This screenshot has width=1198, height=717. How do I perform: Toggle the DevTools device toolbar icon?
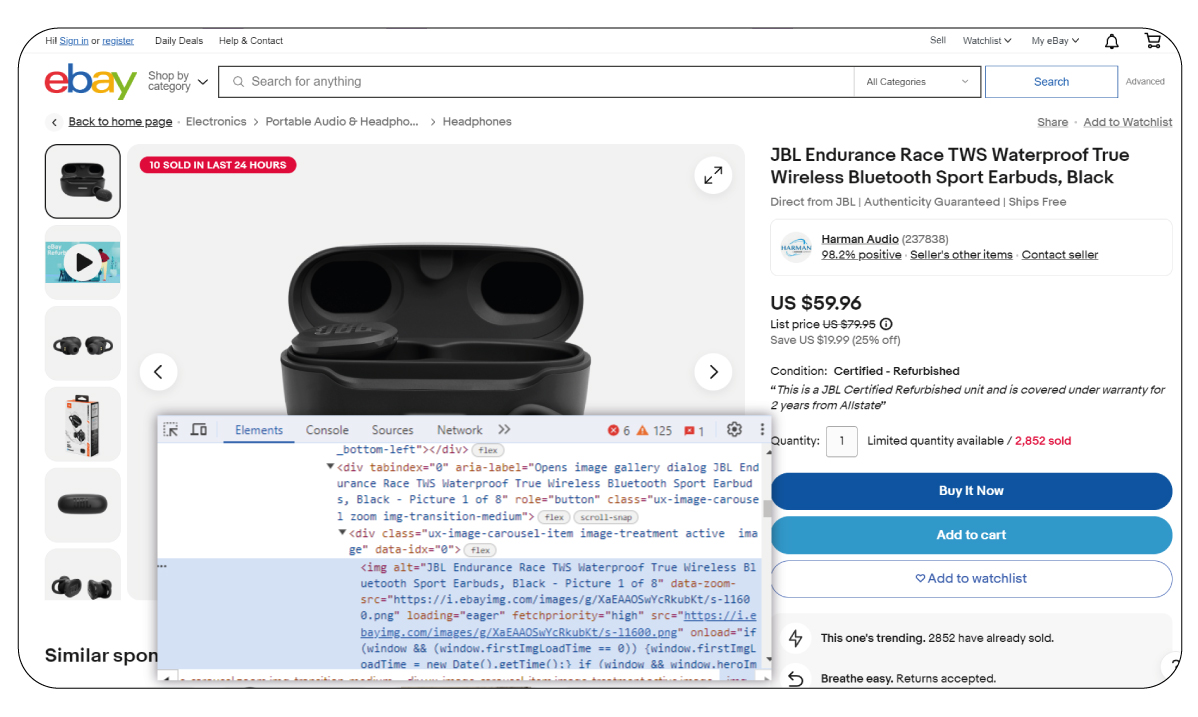point(199,430)
